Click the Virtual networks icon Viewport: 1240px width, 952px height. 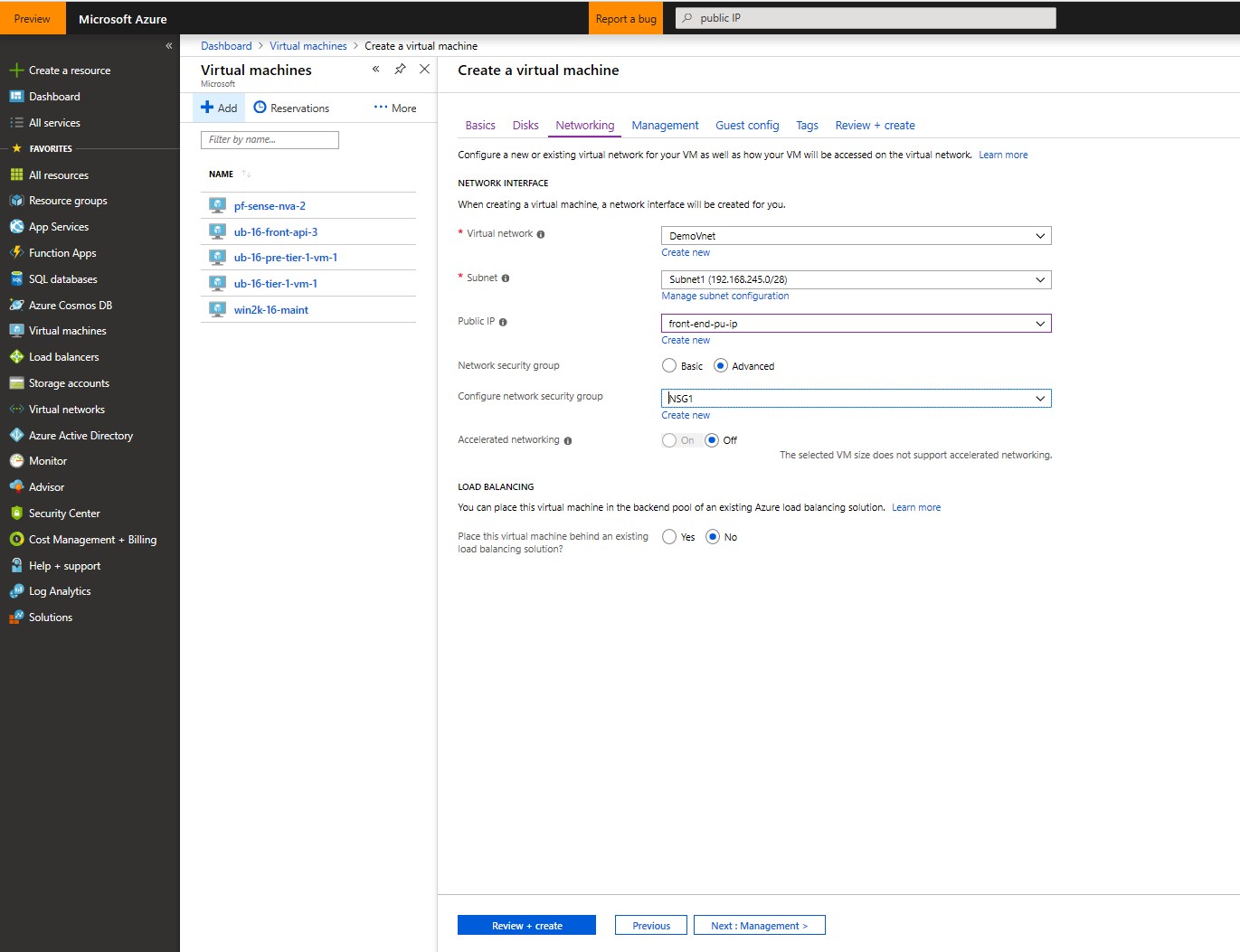tap(16, 410)
